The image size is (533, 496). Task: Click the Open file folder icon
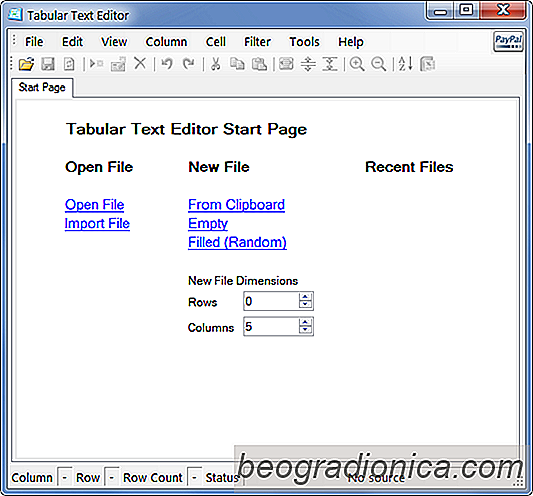tap(26, 64)
